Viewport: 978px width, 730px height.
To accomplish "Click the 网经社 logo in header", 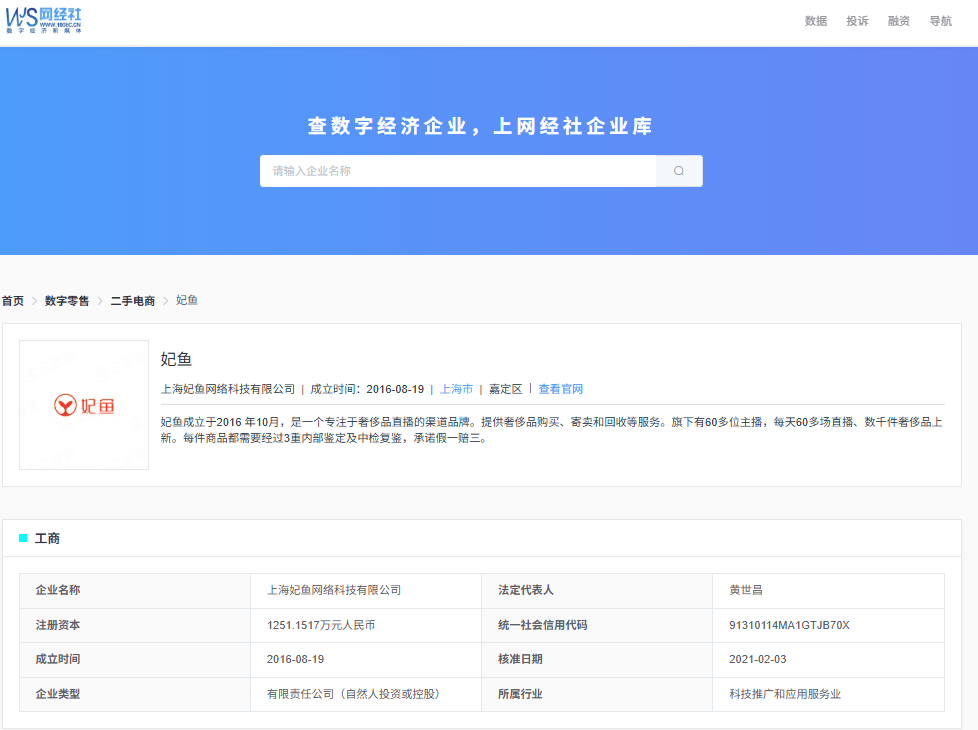I will [44, 19].
